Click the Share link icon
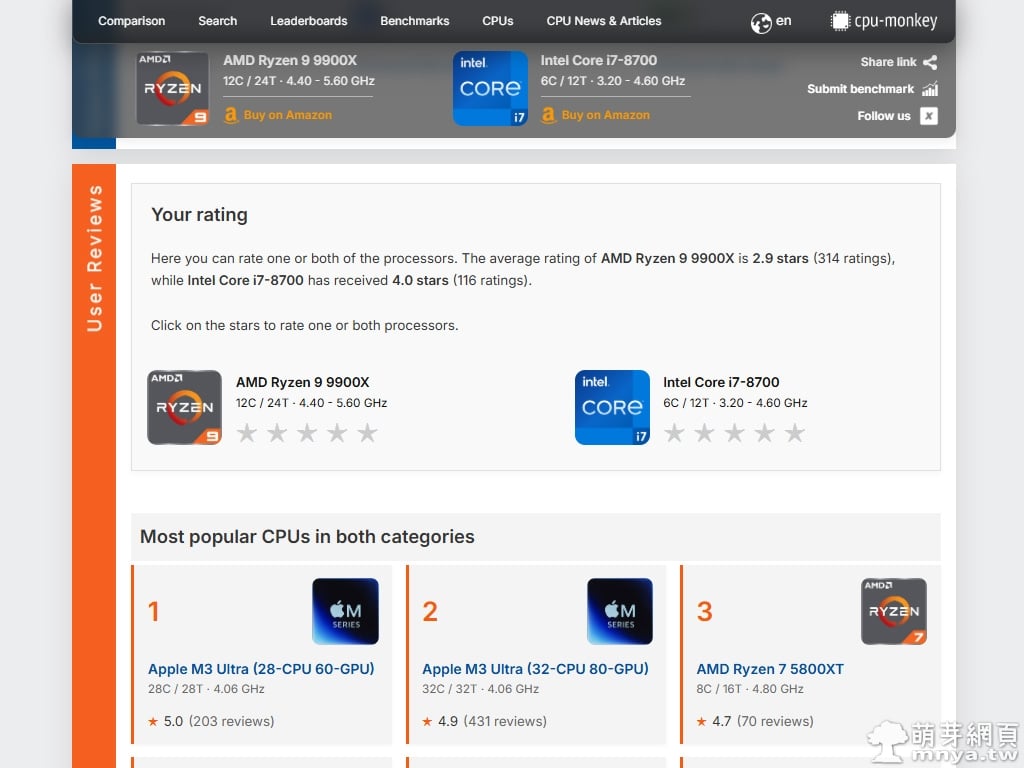 pos(930,62)
